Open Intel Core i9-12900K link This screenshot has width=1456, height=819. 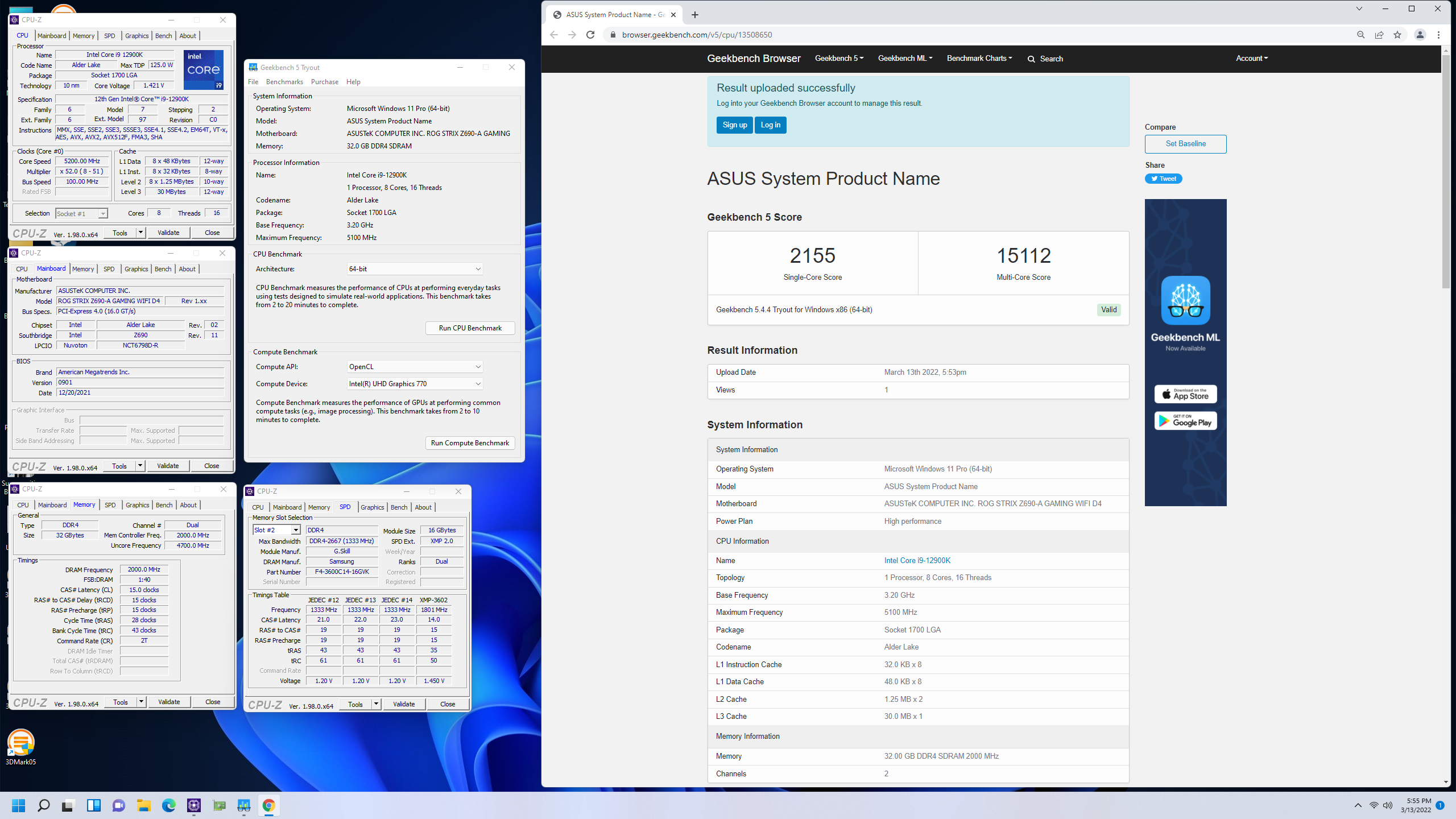917,560
